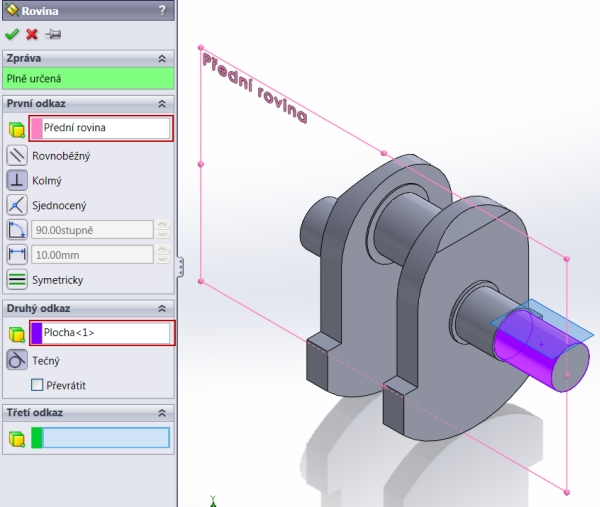Check the Převrátit flip checkbox
Viewport: 600px width, 507px height.
(x=37, y=385)
